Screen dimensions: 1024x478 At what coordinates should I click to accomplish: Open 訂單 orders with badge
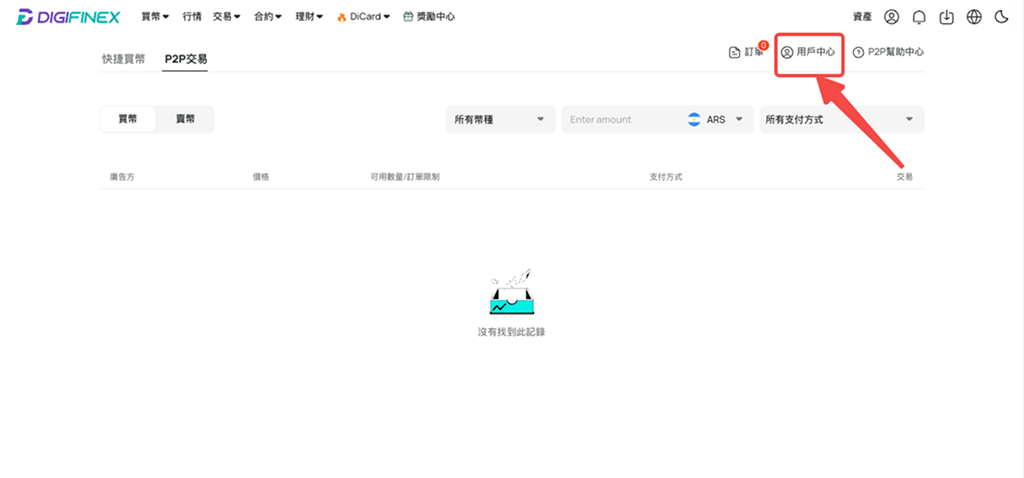coord(748,52)
